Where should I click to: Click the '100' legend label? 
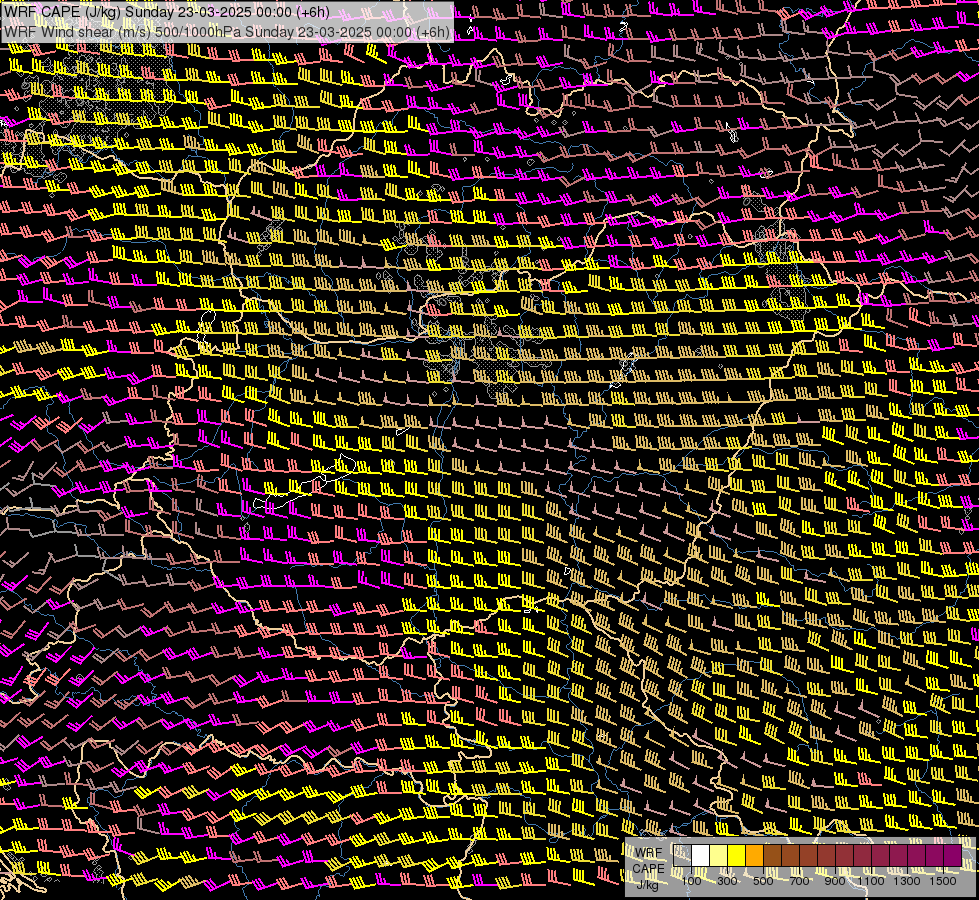(691, 881)
